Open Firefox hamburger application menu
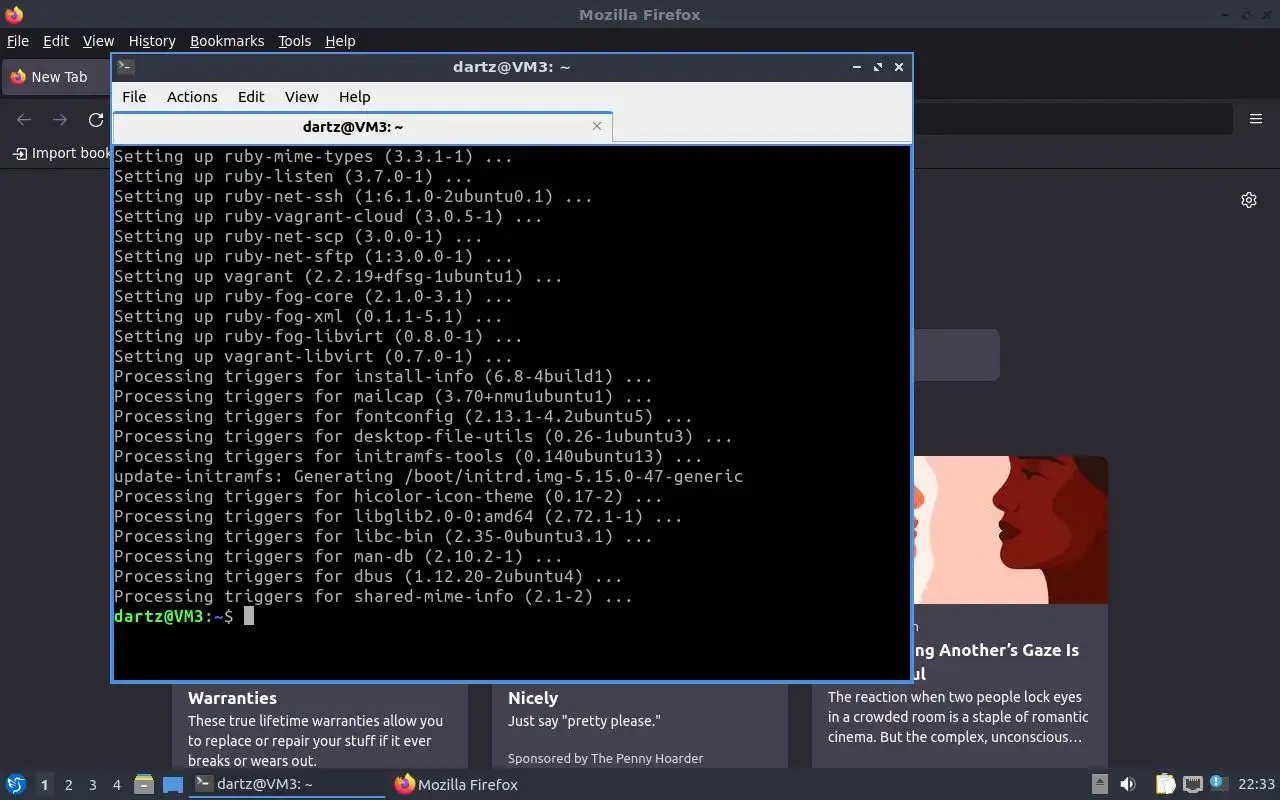The image size is (1280, 800). (1256, 119)
